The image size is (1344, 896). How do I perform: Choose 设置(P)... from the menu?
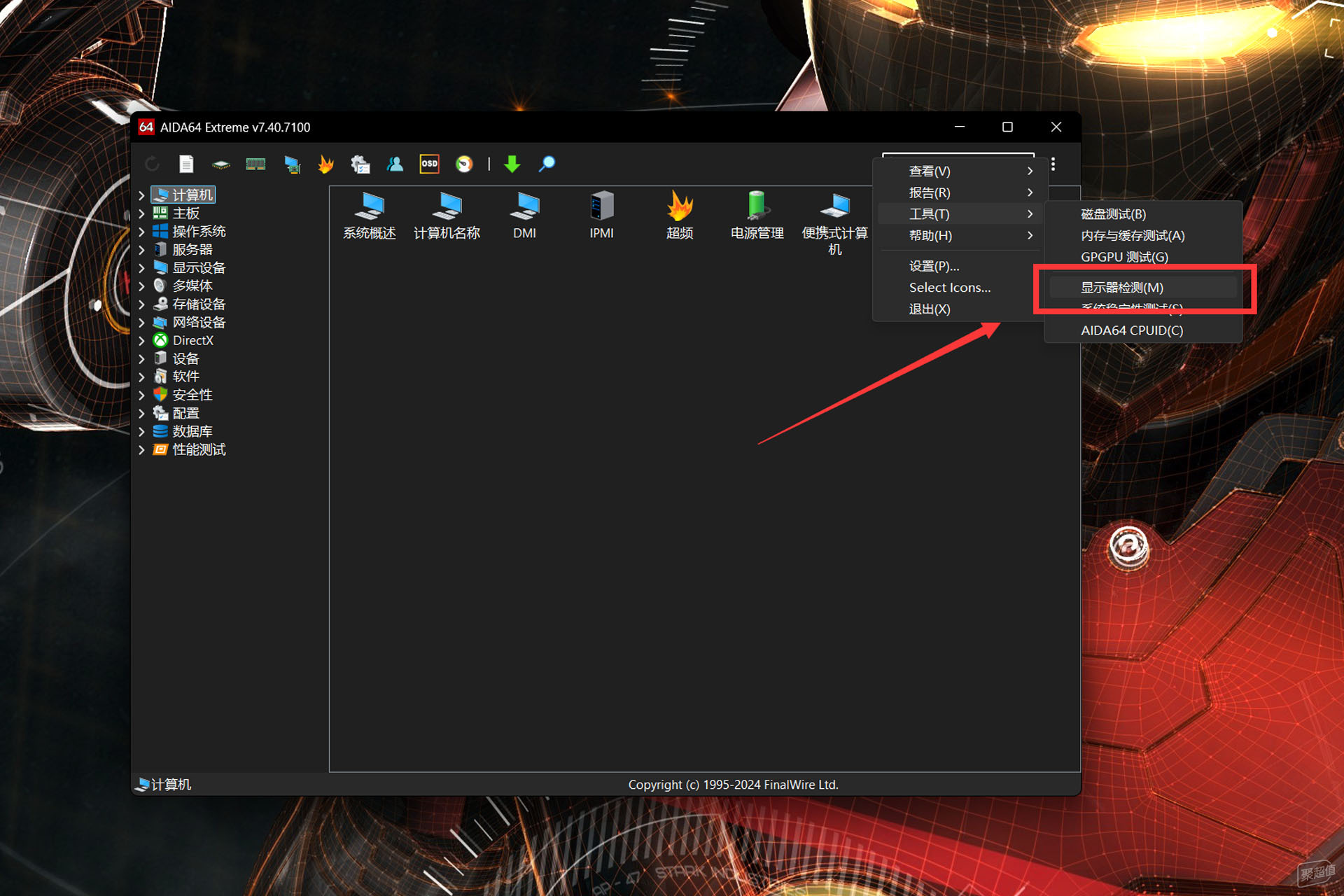(958, 266)
